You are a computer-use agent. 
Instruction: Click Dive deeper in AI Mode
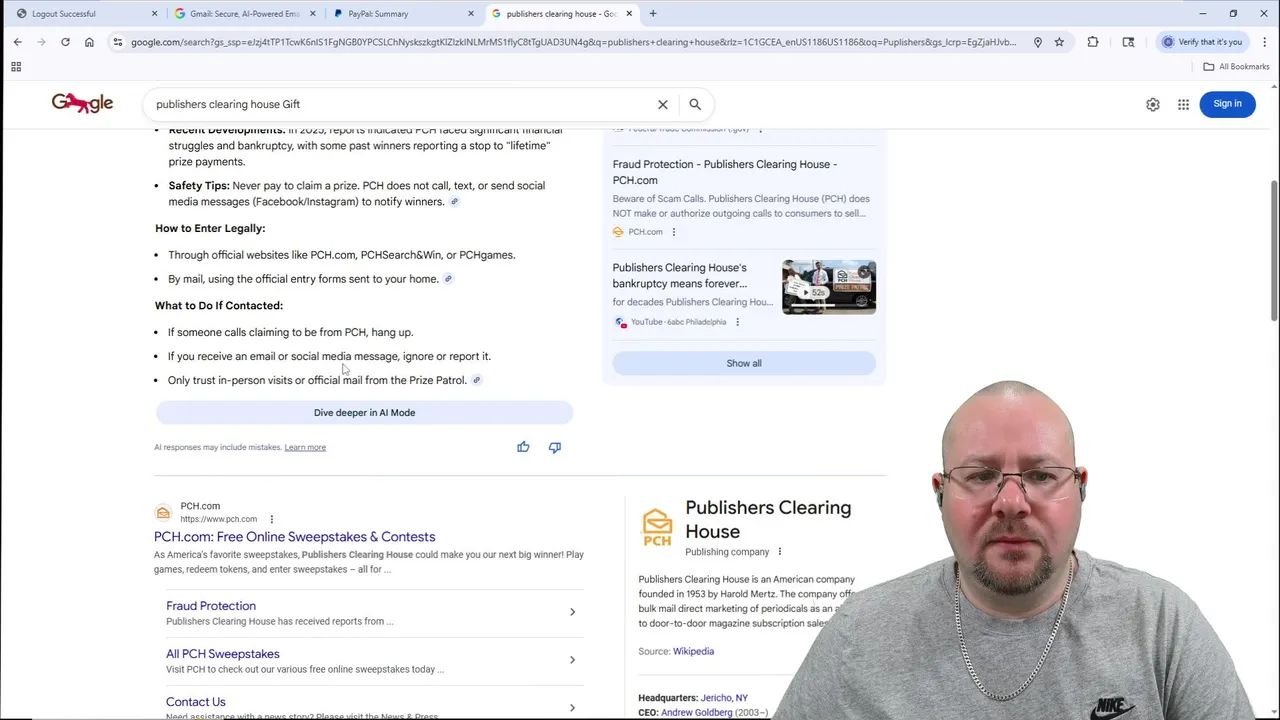364,412
